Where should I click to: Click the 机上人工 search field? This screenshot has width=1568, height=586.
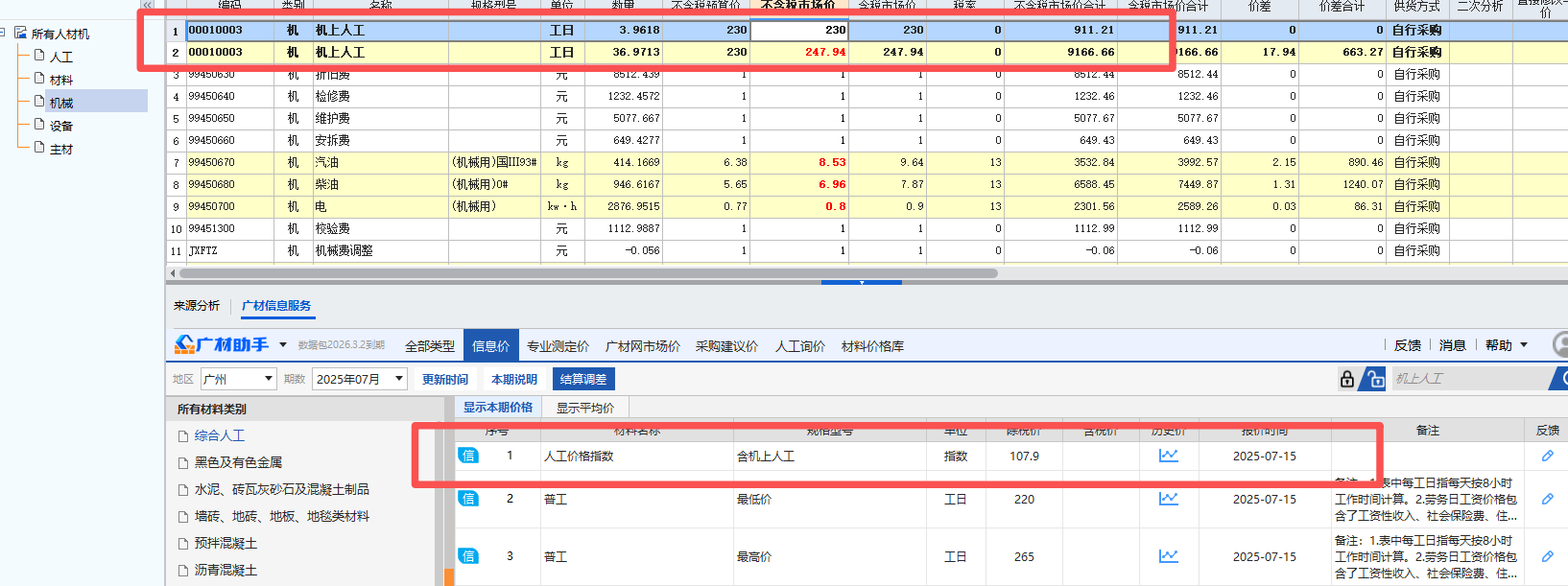tap(1471, 379)
